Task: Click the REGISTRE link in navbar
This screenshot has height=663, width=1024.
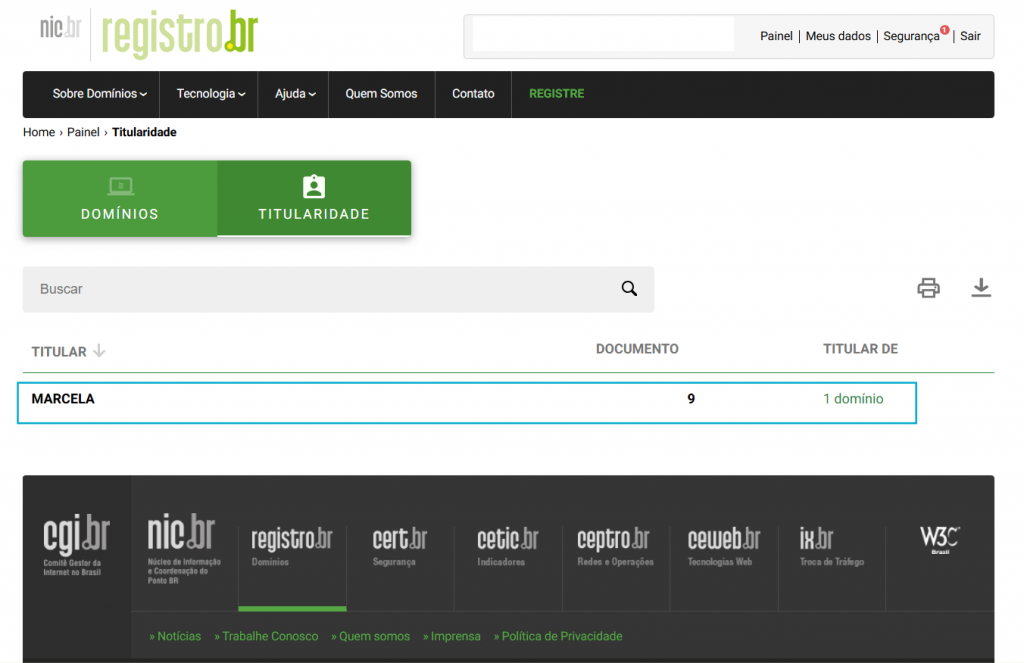Action: click(556, 94)
